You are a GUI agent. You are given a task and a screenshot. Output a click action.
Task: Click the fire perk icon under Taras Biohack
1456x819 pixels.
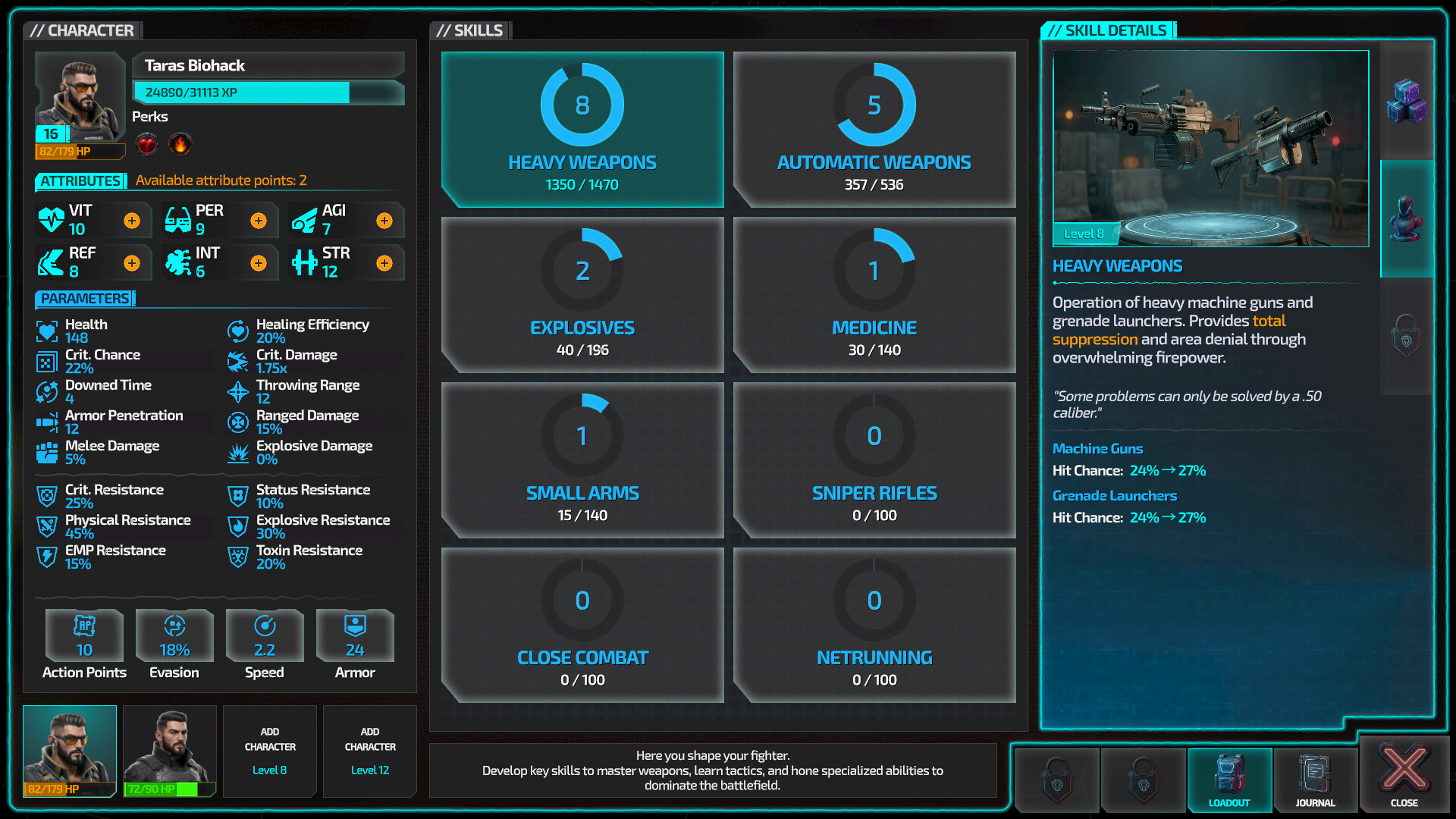tap(180, 144)
